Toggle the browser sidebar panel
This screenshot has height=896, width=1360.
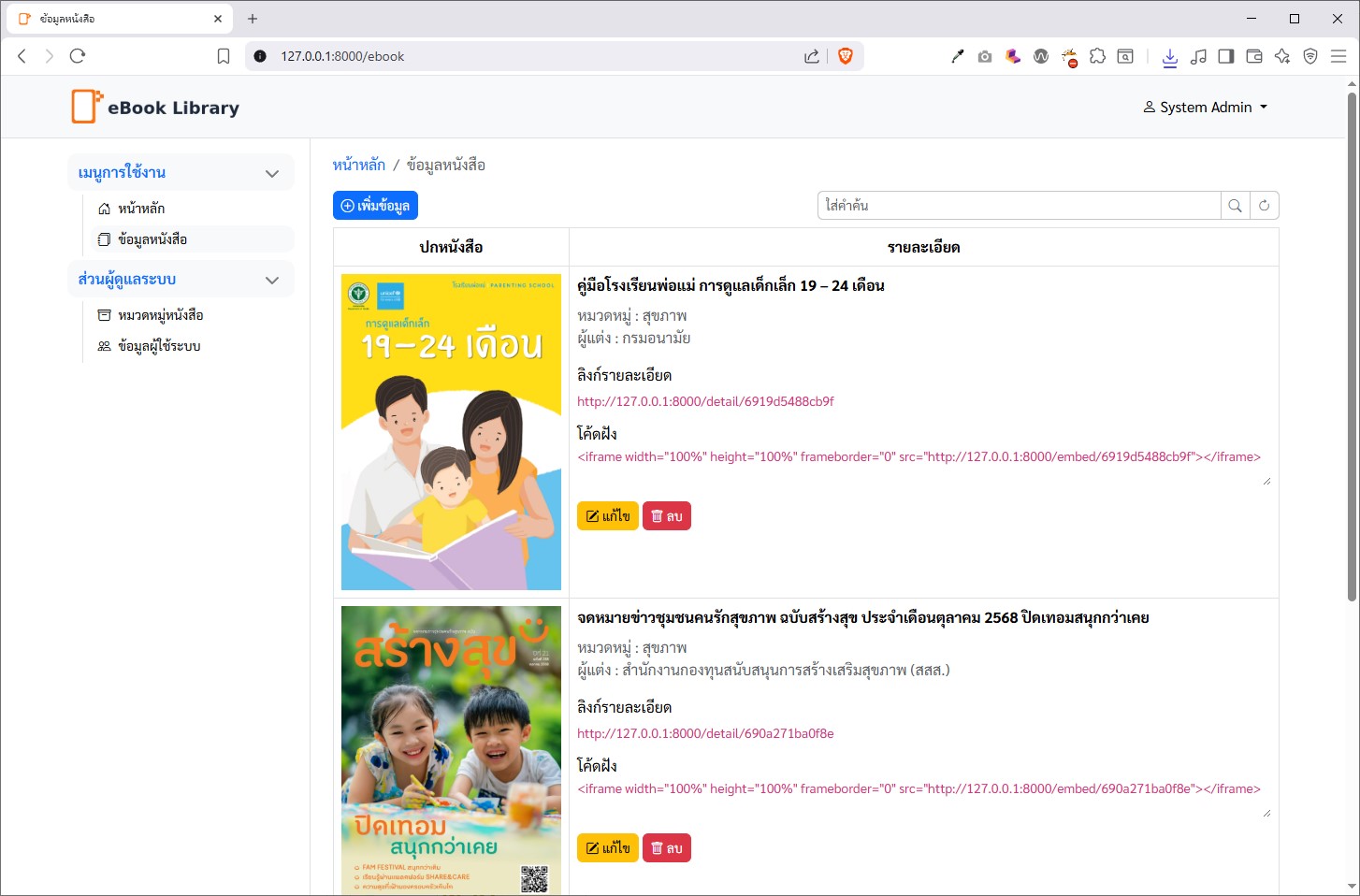(x=1225, y=56)
